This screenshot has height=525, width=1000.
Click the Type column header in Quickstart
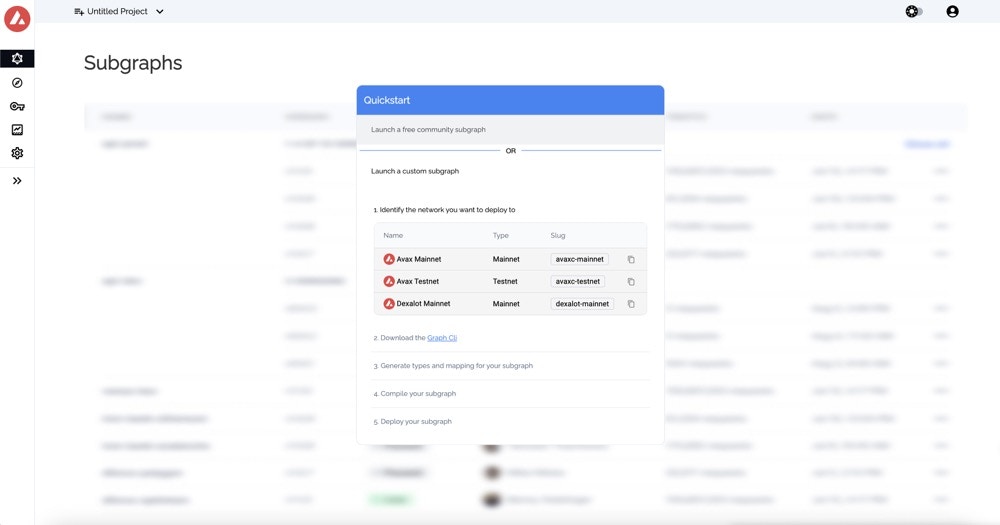coord(501,235)
